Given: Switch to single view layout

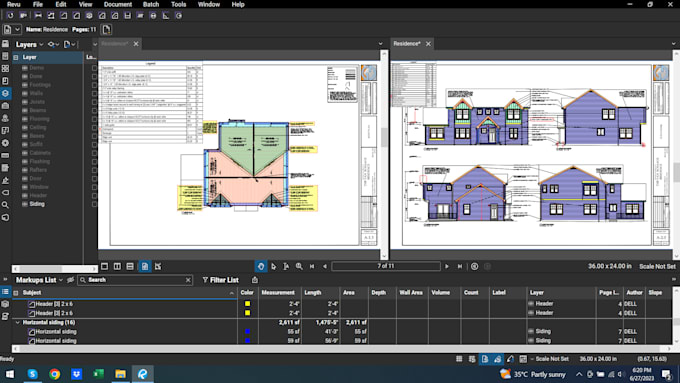Looking at the screenshot, I should pos(105,266).
